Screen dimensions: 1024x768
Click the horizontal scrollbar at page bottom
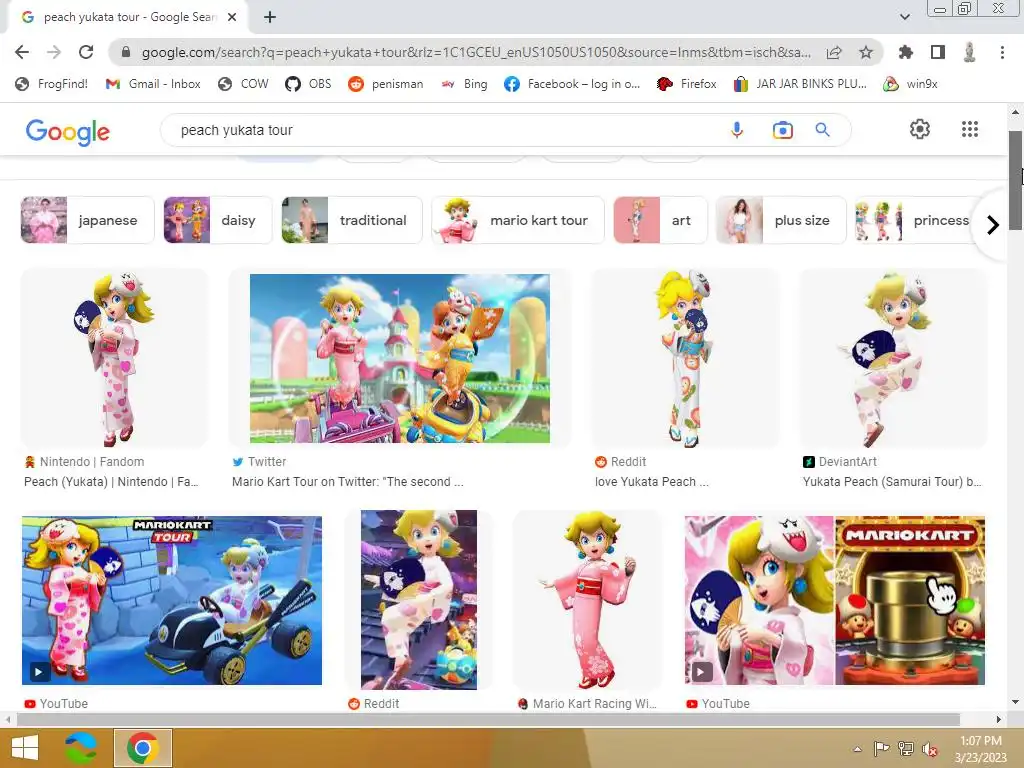[x=487, y=719]
